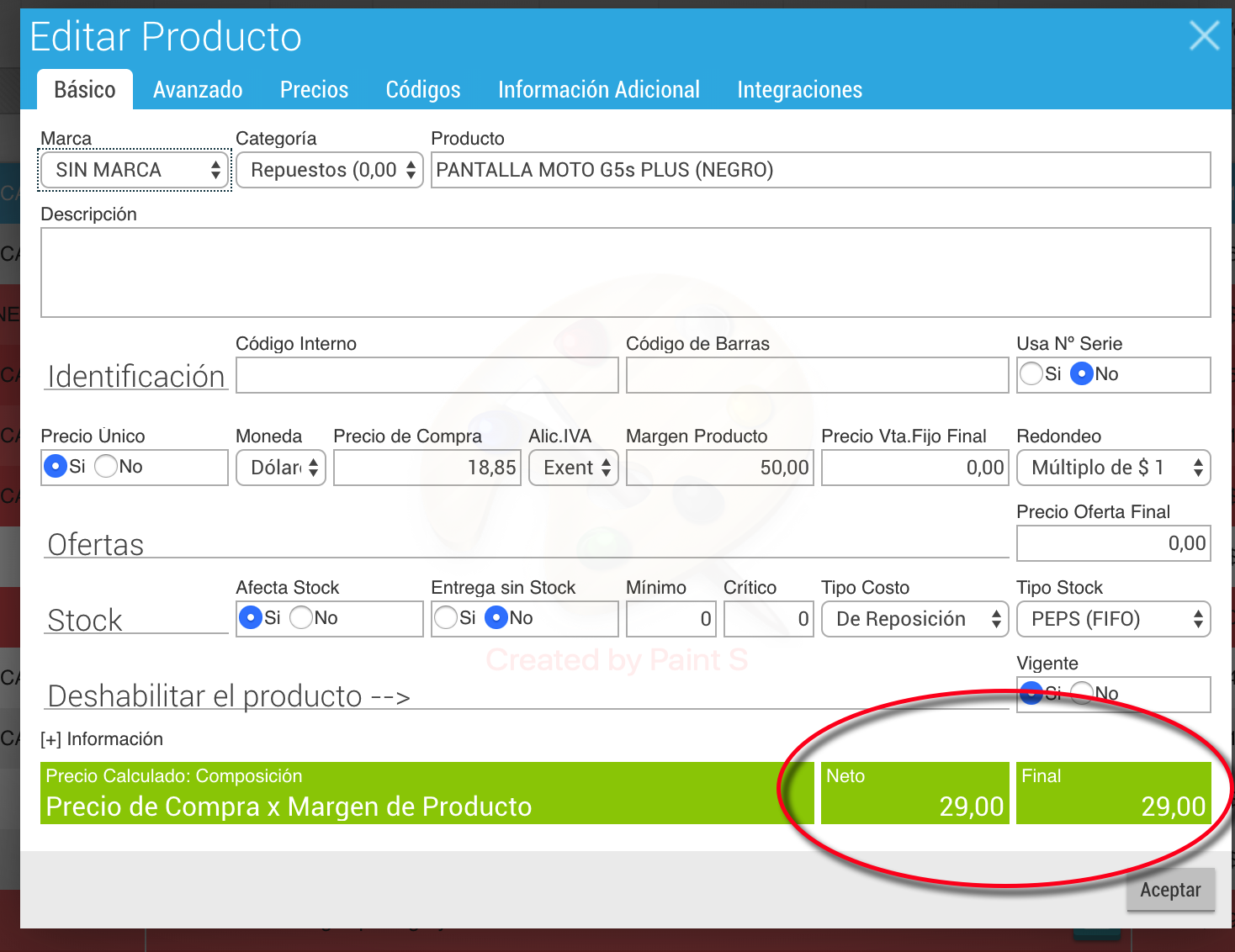Set Precio Único to 'No'

pos(107,467)
